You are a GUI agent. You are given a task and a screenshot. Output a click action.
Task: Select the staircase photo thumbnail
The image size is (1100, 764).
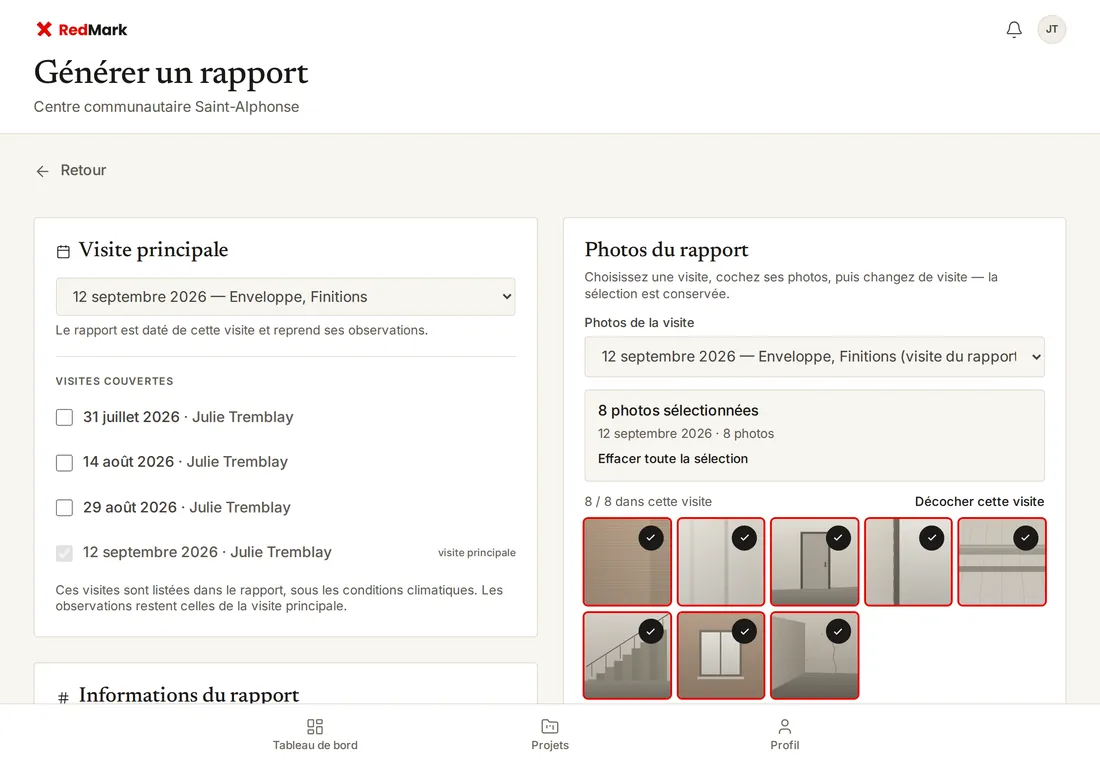pos(627,655)
